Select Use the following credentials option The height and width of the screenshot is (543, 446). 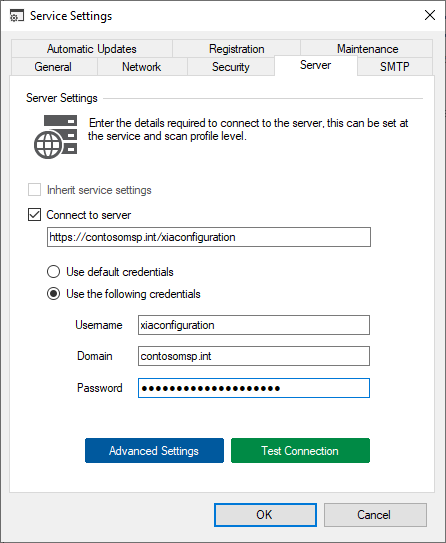(x=53, y=294)
